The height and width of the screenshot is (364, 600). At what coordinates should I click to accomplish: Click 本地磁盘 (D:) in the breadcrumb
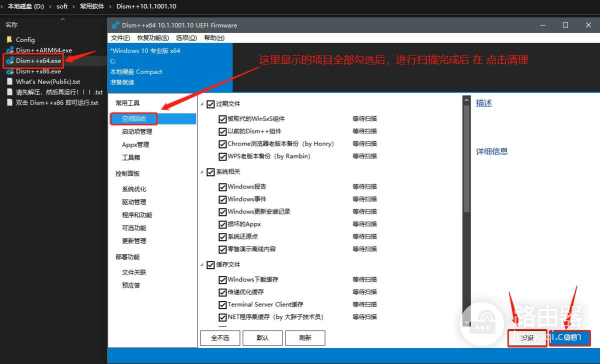(26, 7)
